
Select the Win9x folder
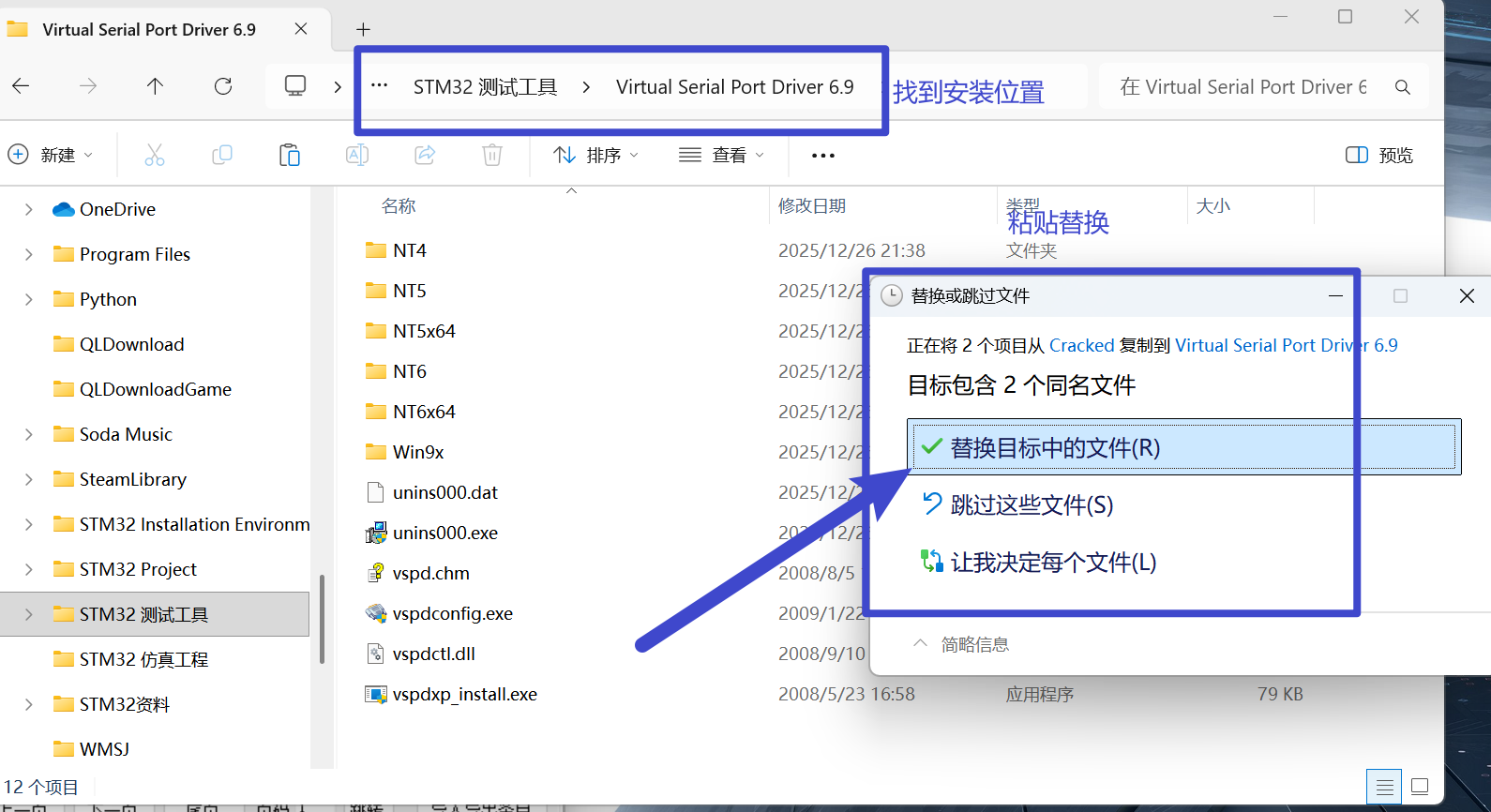coord(418,452)
